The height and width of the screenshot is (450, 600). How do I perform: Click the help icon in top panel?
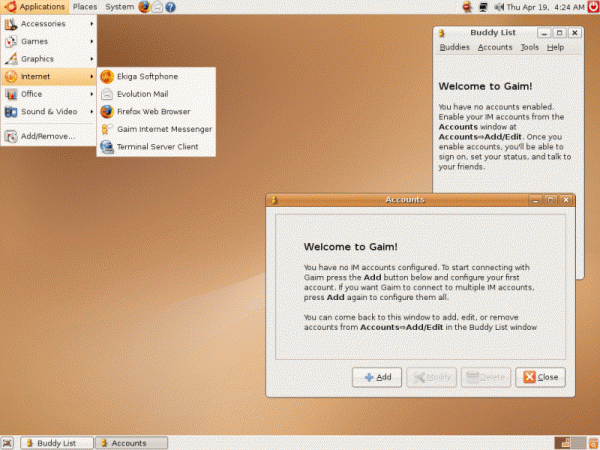coord(172,7)
